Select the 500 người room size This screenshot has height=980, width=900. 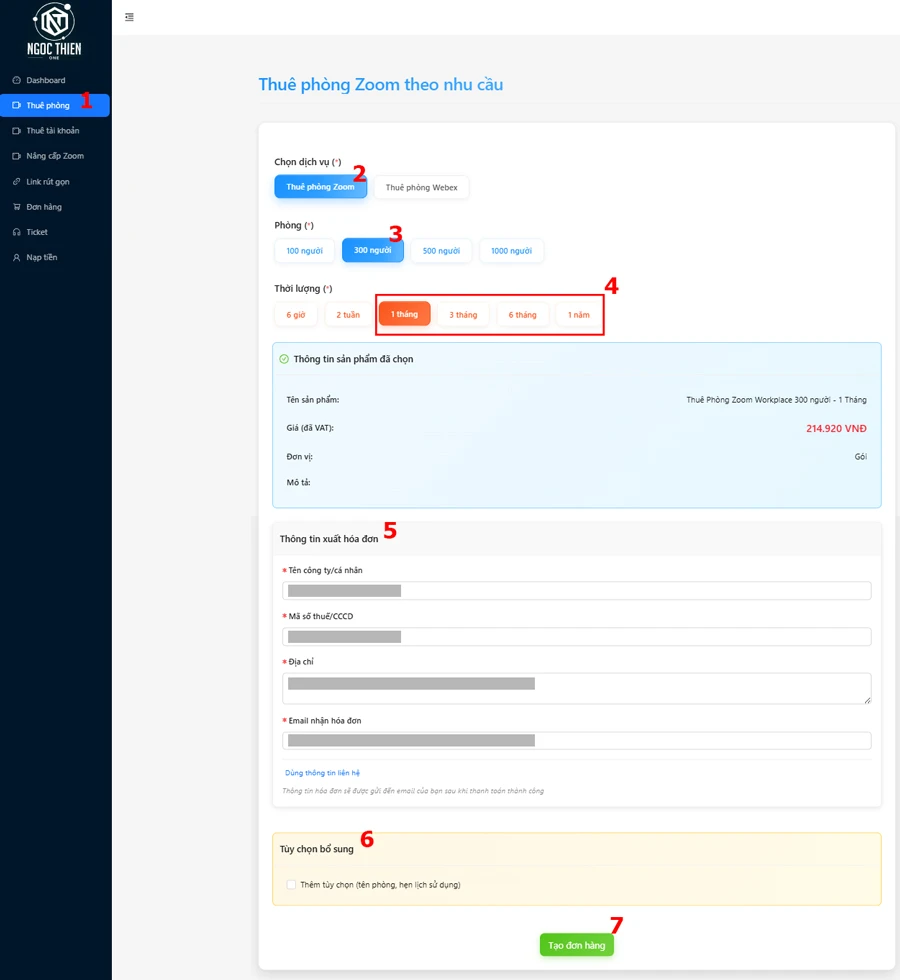[441, 251]
